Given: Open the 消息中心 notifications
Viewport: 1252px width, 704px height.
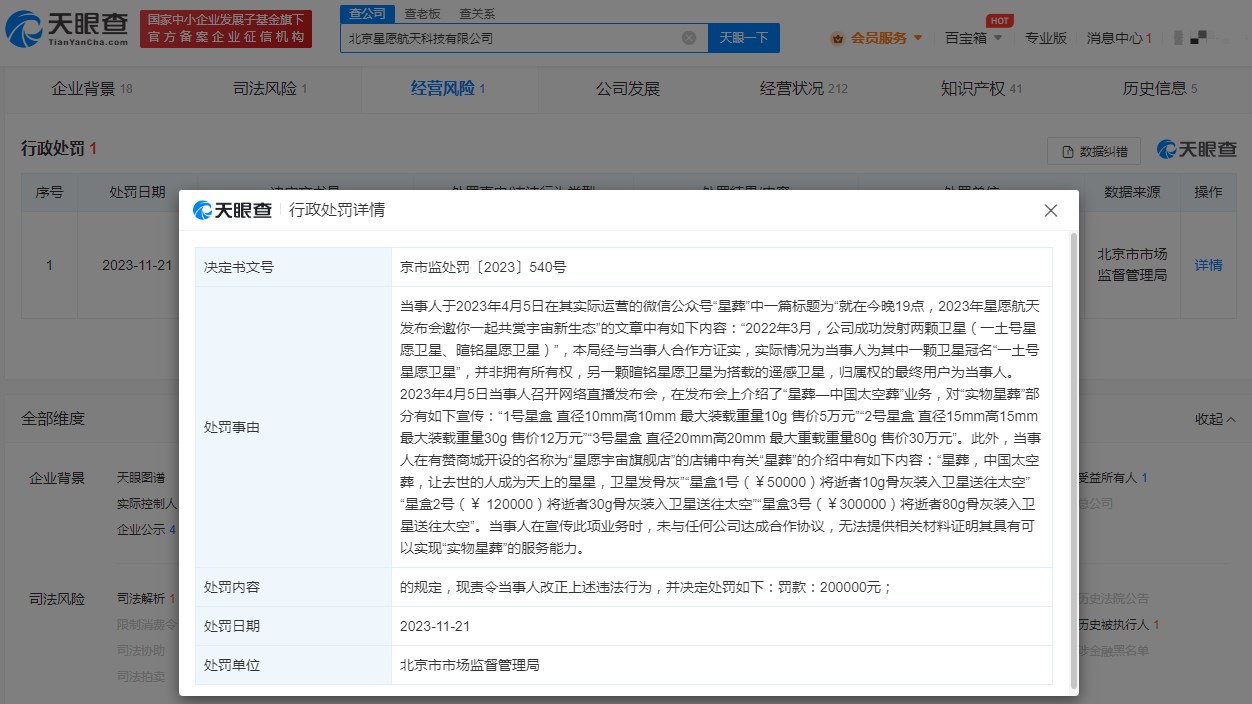Looking at the screenshot, I should pos(1119,38).
